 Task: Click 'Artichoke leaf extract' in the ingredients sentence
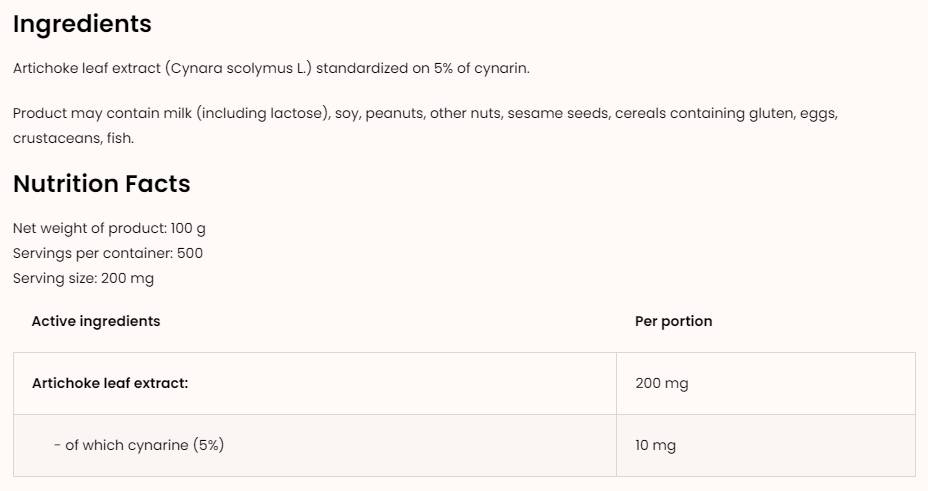[86, 69]
